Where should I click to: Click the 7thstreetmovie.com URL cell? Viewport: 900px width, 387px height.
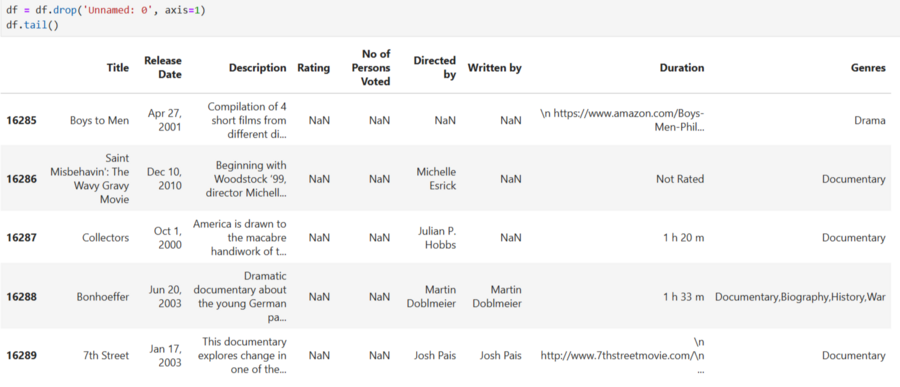(x=622, y=355)
